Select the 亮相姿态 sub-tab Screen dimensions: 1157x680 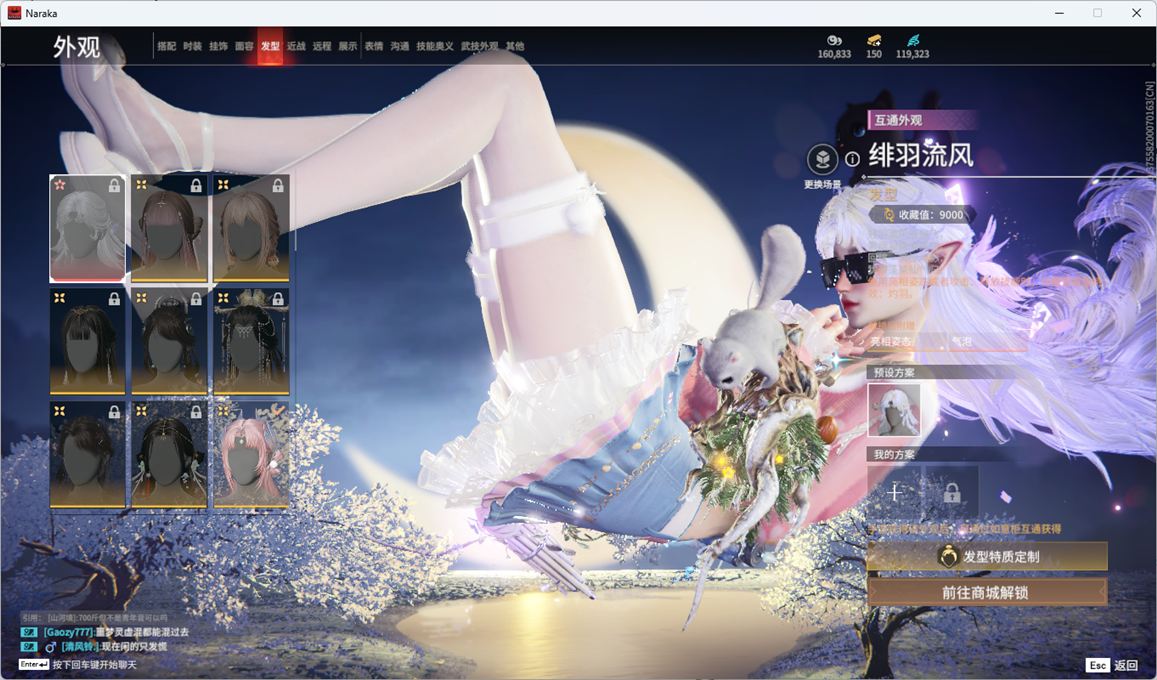click(891, 341)
